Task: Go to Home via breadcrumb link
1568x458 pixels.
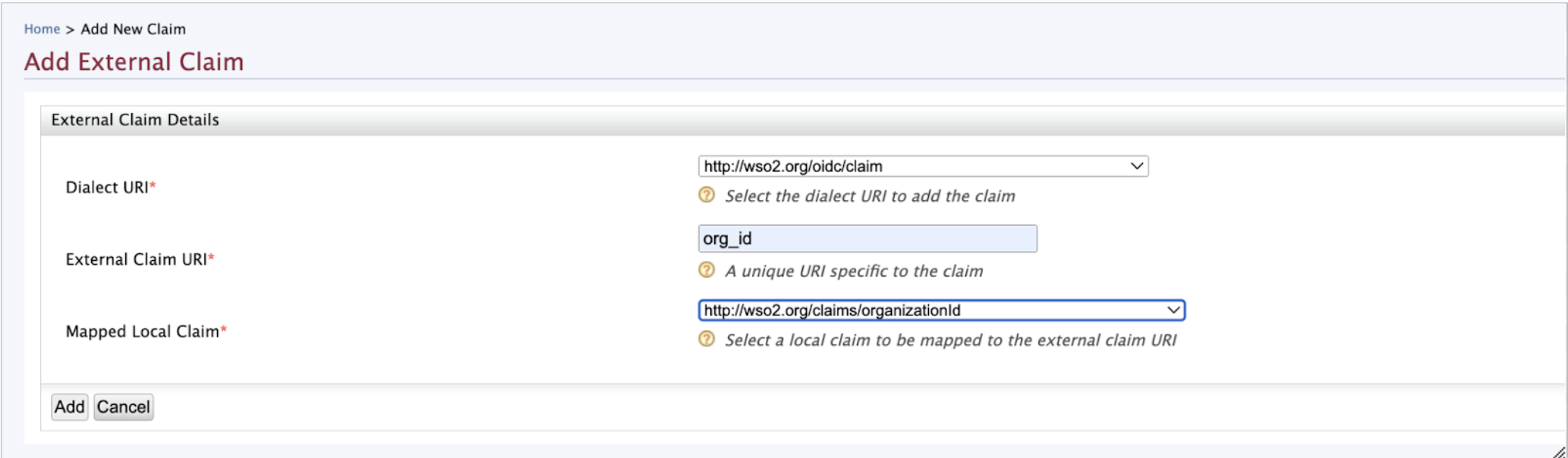Action: coord(42,29)
